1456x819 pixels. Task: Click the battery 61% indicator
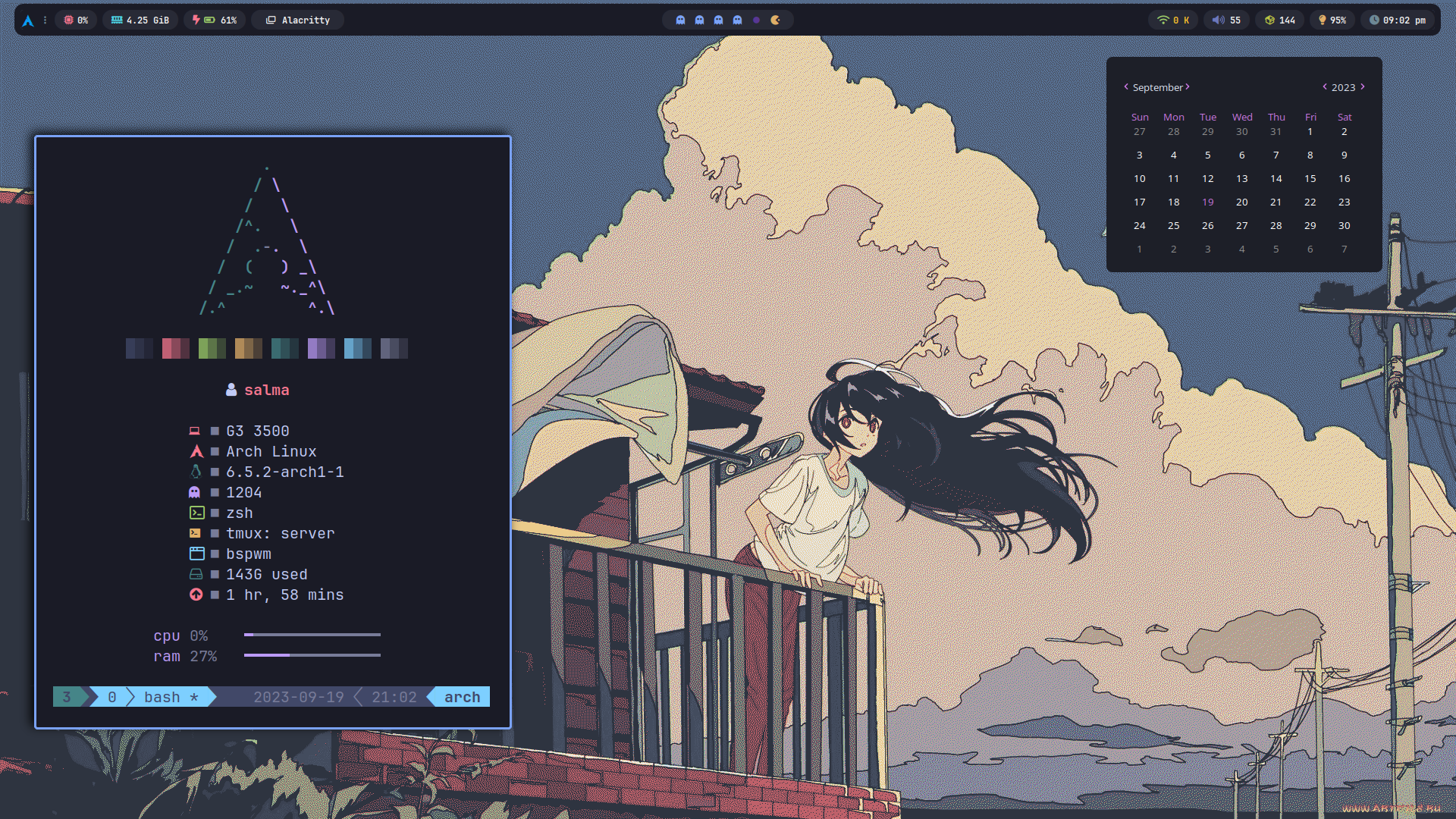[215, 20]
